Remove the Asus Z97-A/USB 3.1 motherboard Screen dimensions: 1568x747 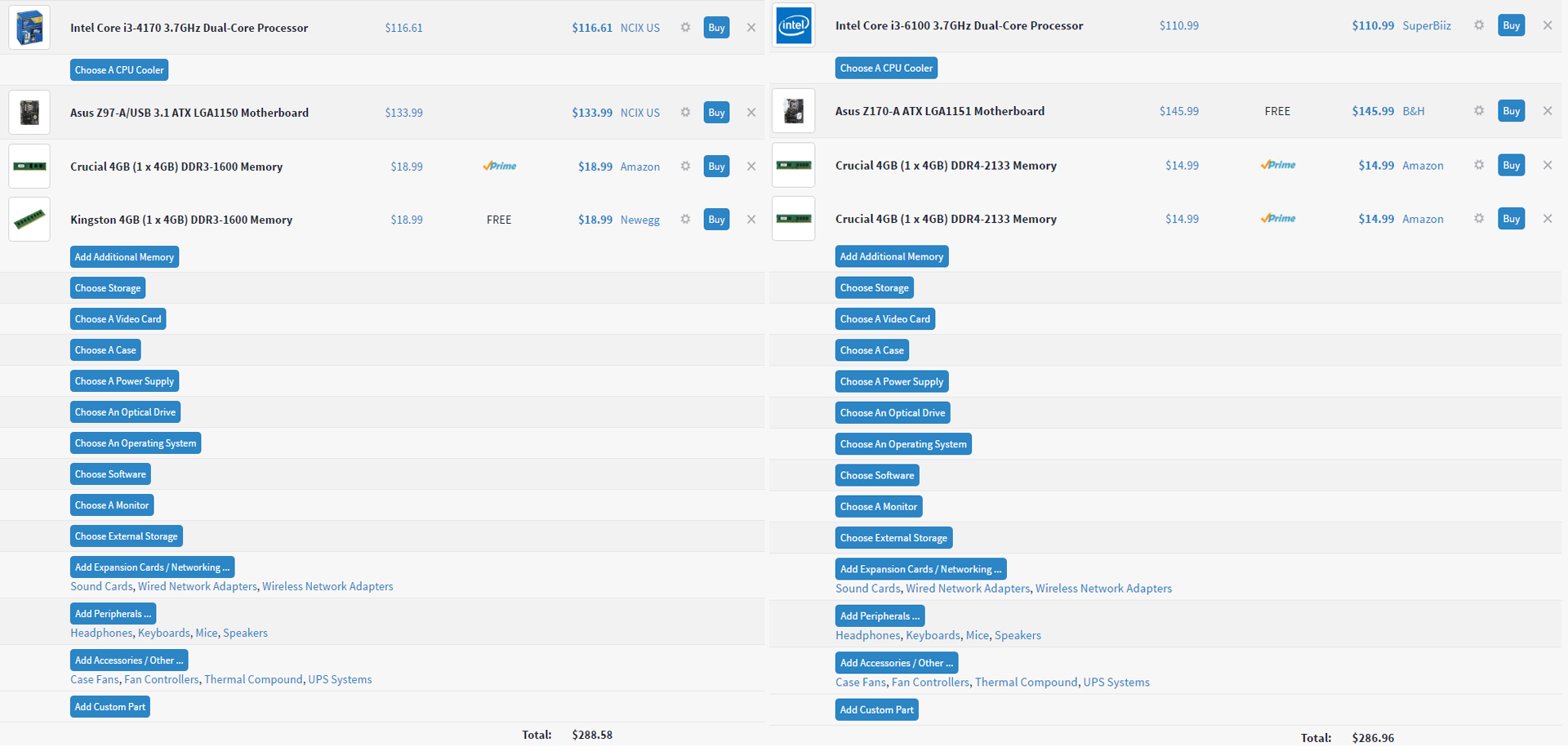click(751, 113)
